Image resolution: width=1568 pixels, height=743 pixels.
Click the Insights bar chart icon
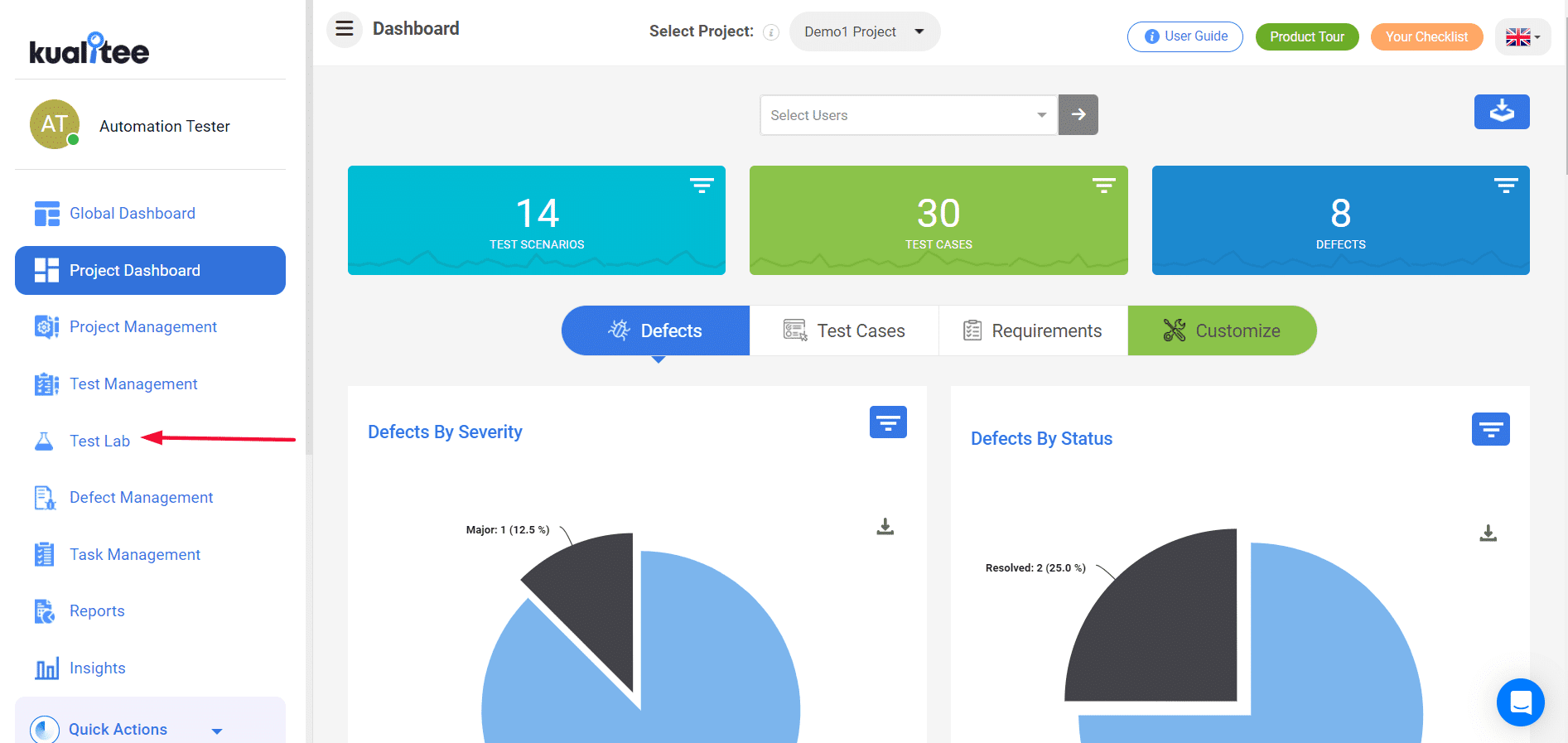46,668
